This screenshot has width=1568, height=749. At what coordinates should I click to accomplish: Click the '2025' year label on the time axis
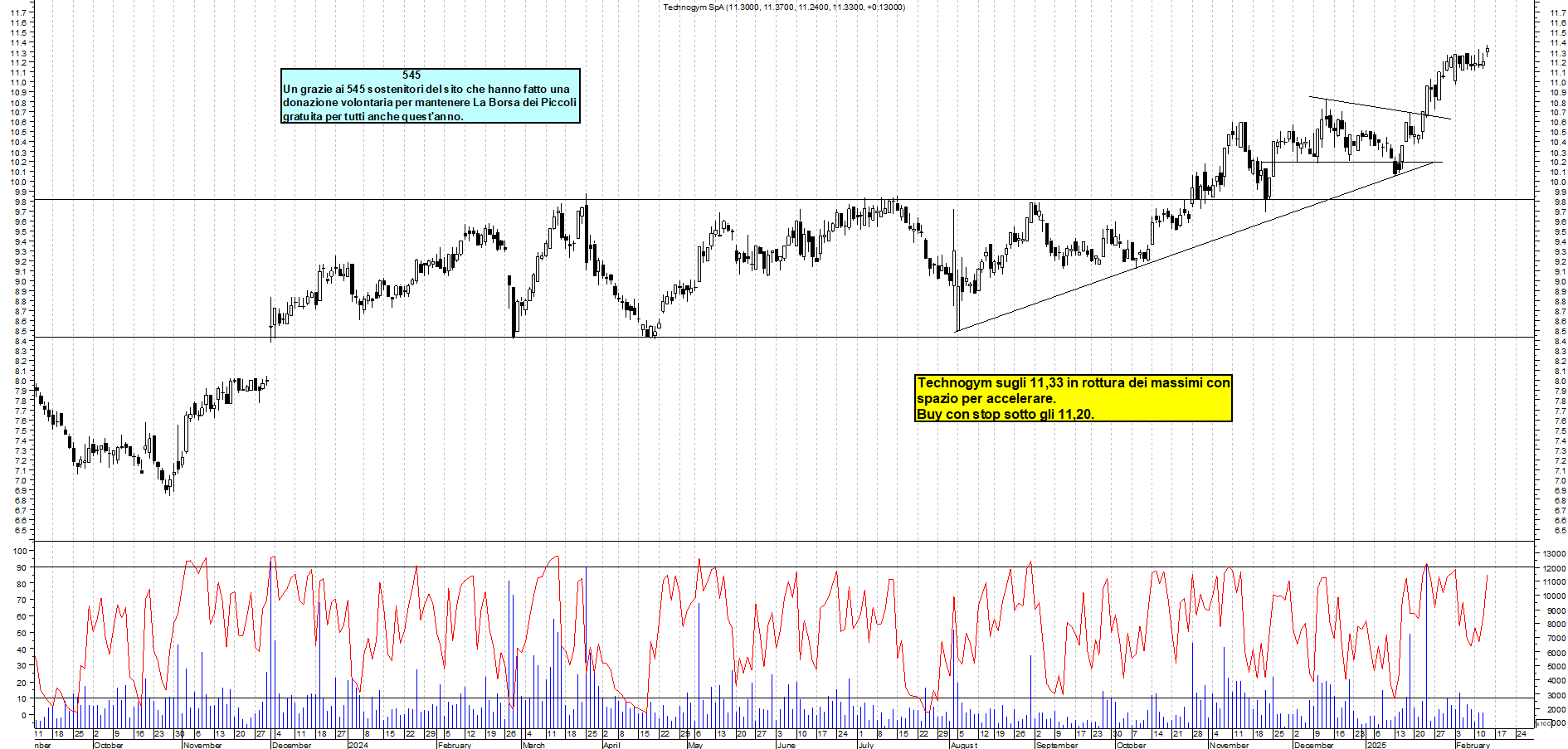click(1376, 745)
